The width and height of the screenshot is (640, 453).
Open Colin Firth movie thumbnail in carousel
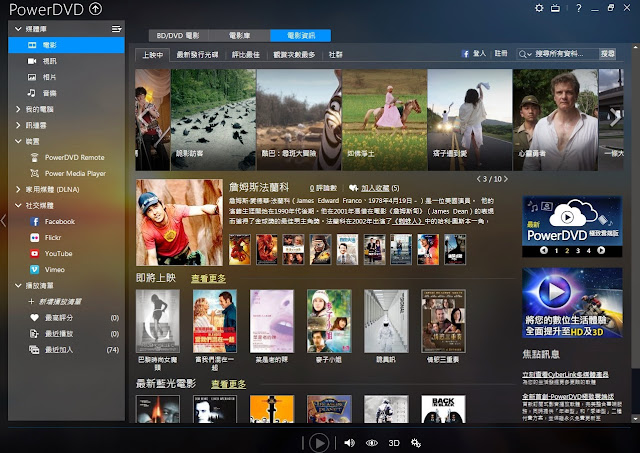556,120
